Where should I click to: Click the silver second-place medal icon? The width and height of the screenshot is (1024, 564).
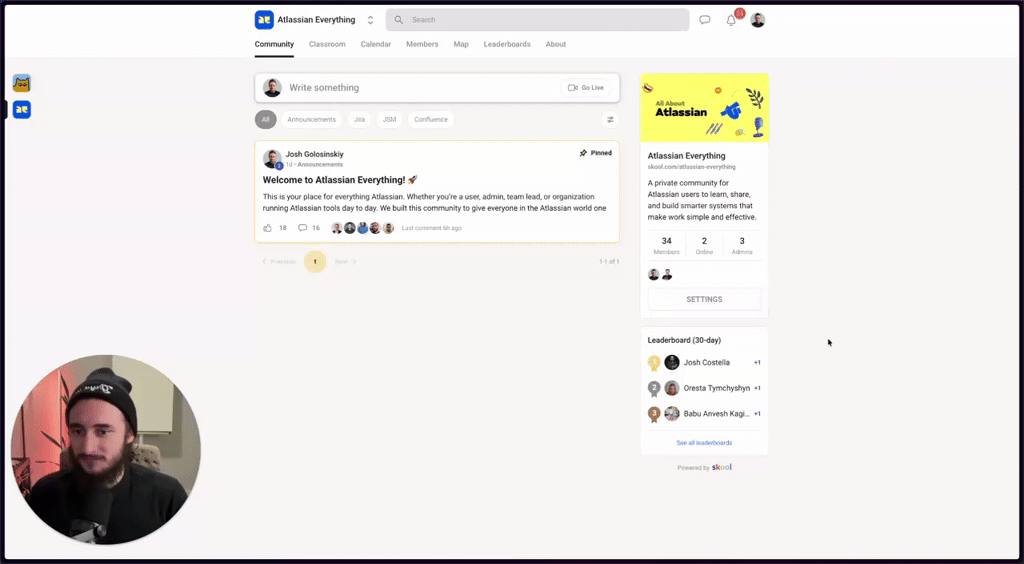click(x=654, y=389)
